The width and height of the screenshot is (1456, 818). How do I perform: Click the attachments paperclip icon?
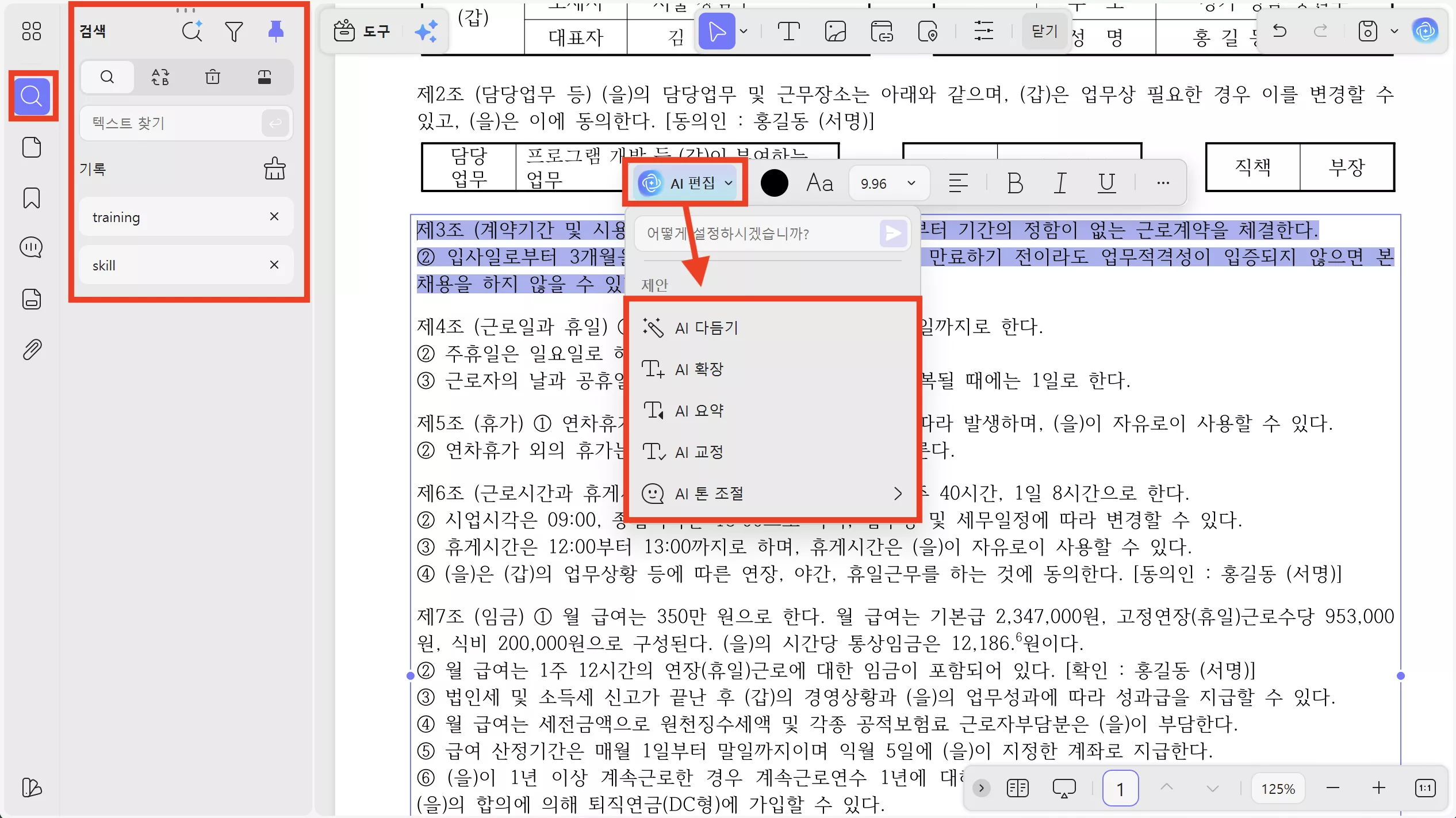pyautogui.click(x=31, y=349)
